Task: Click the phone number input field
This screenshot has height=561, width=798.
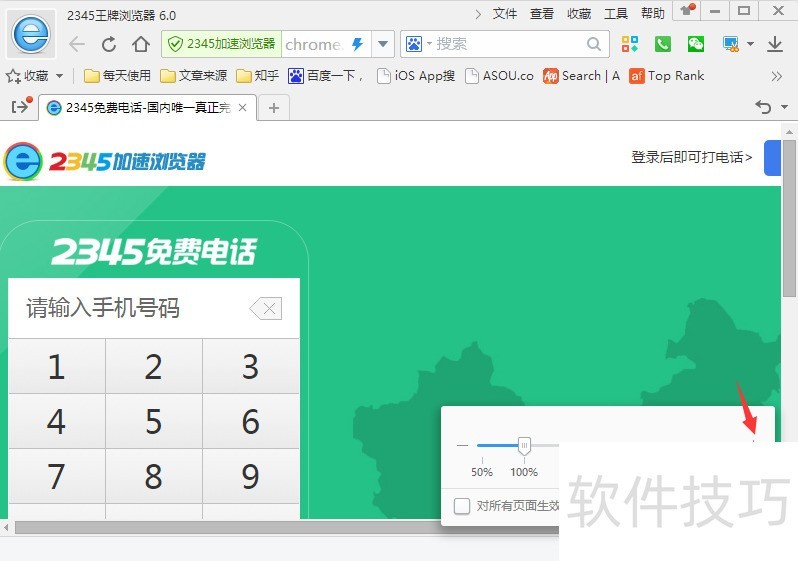Action: click(x=130, y=308)
